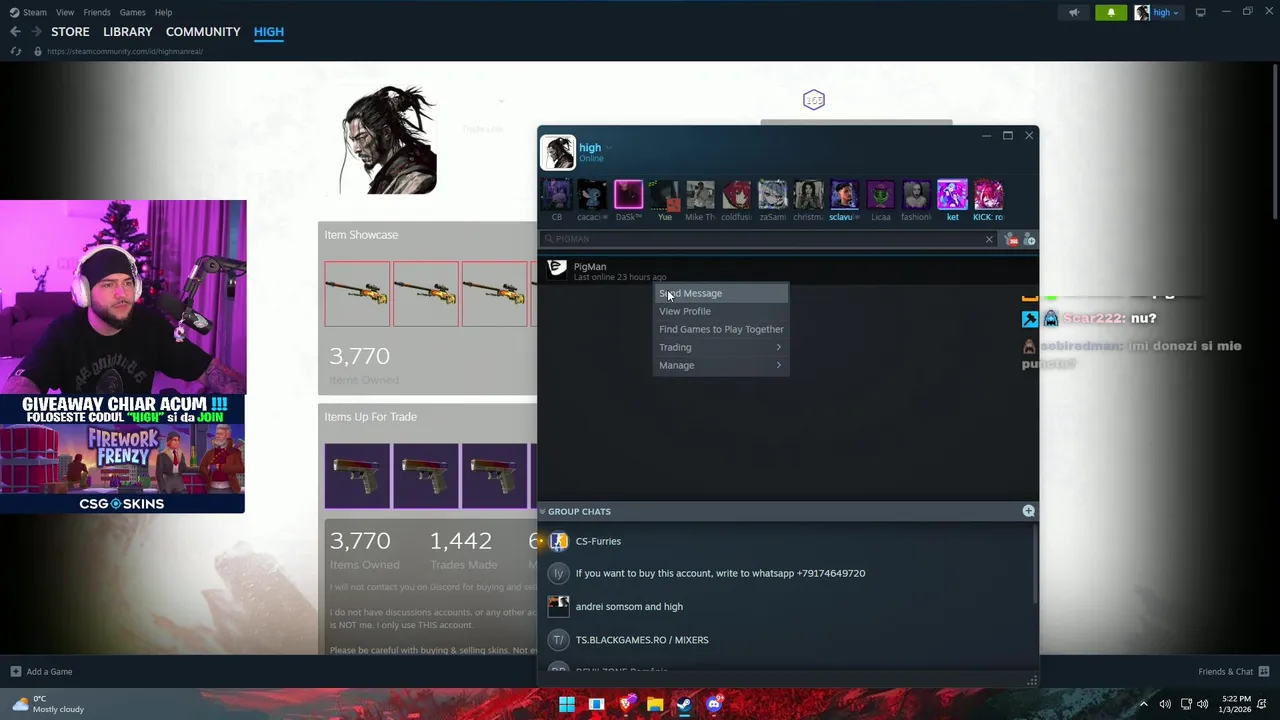This screenshot has height=720, width=1280.
Task: Open the Games menu
Action: pos(132,12)
